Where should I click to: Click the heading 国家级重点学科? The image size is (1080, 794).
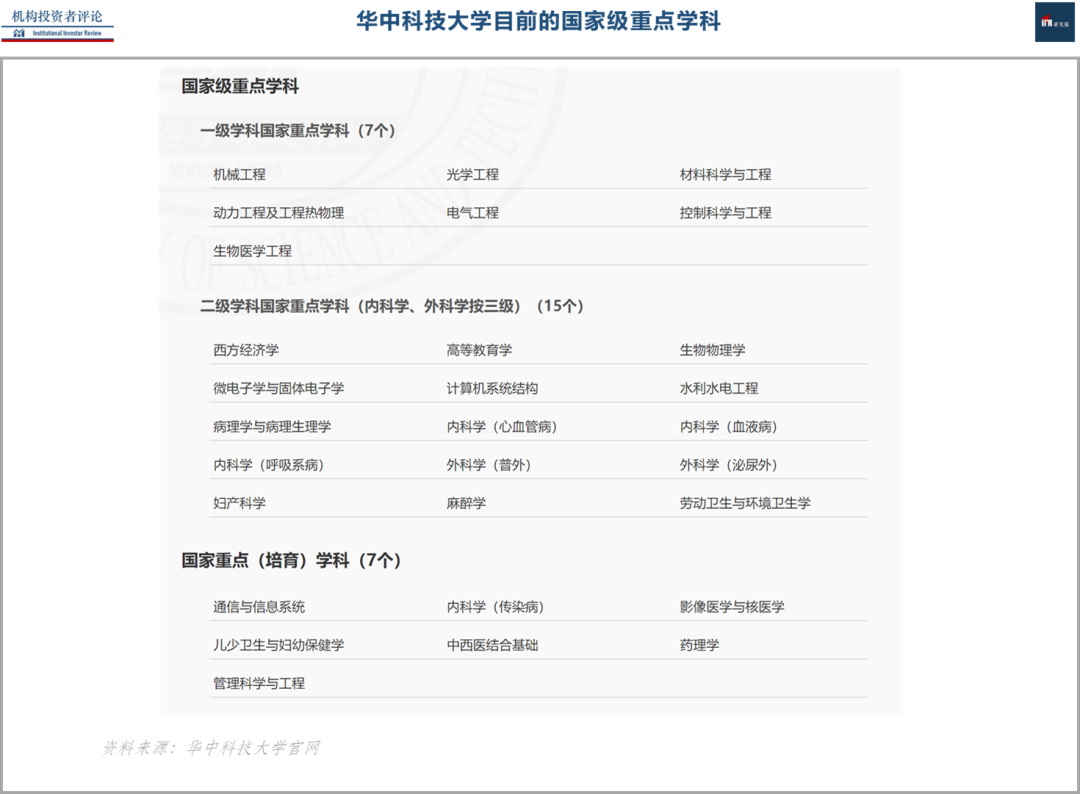coord(240,86)
